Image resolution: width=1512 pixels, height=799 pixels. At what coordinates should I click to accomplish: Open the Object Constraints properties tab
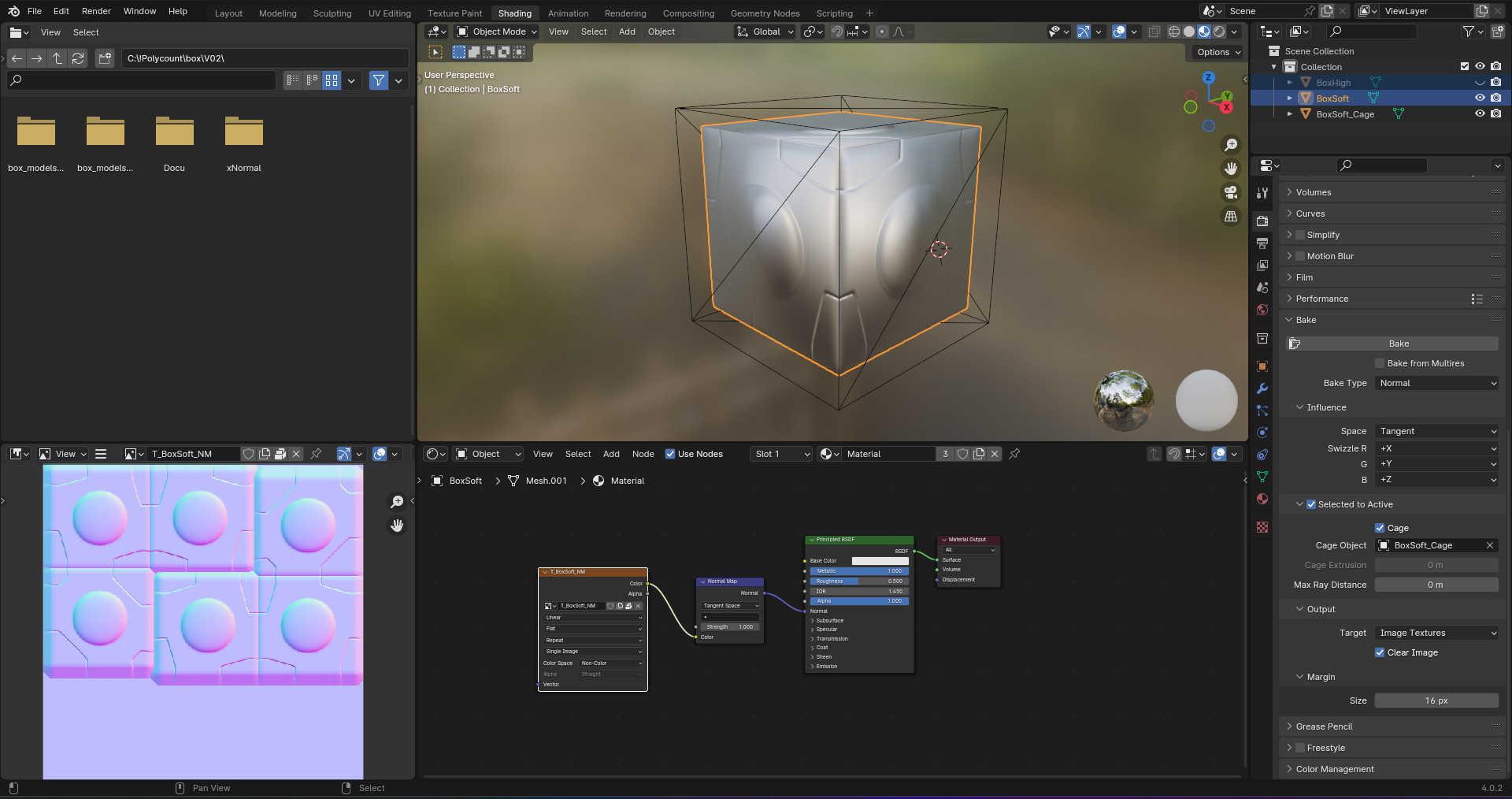[1262, 455]
